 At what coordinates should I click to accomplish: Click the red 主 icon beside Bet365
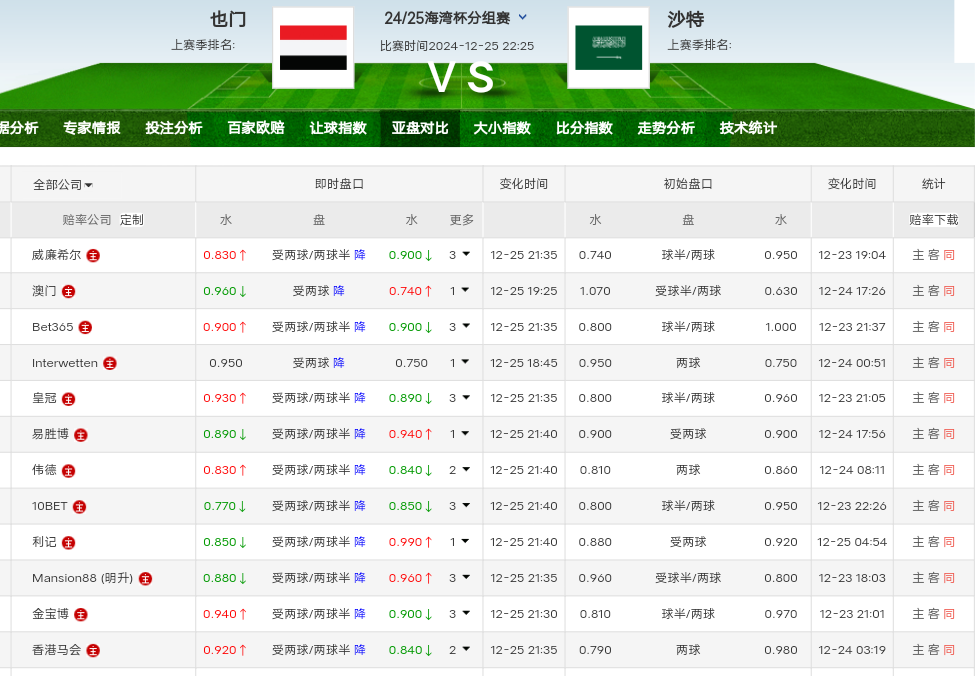[x=85, y=327]
